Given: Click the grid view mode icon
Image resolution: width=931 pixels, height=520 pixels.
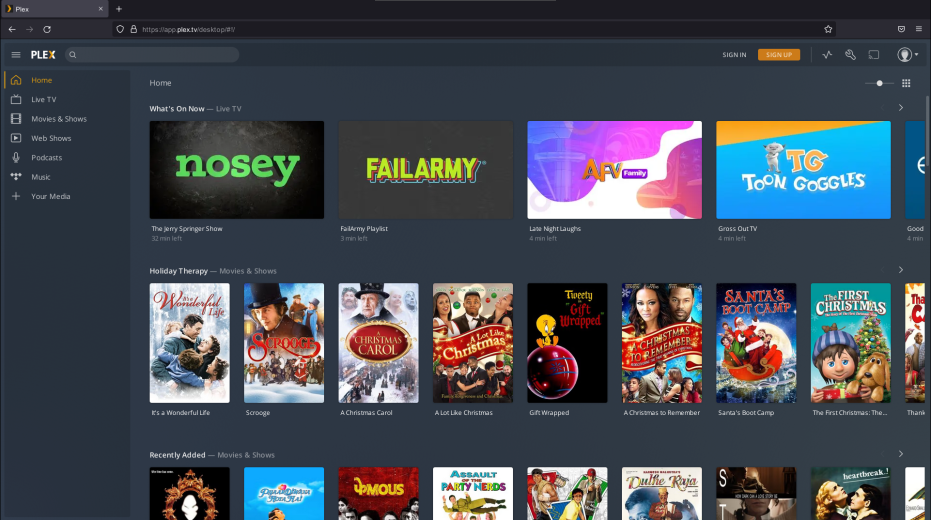Looking at the screenshot, I should pos(906,83).
